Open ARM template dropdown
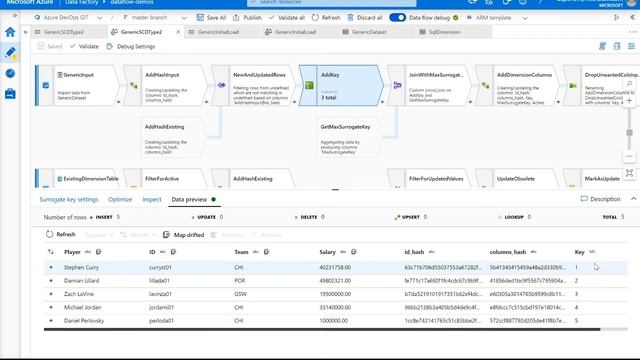The image size is (640, 360). coord(497,18)
